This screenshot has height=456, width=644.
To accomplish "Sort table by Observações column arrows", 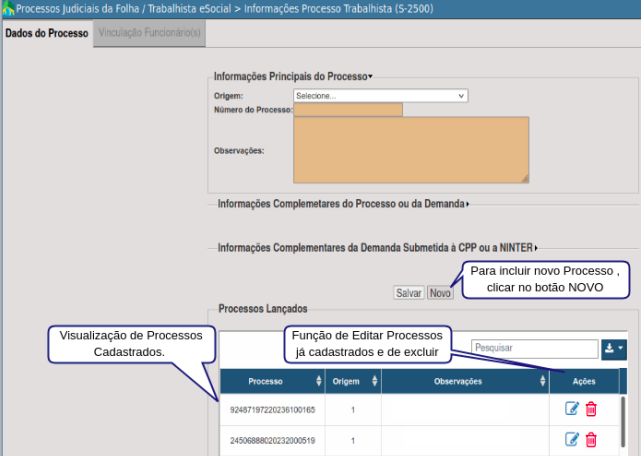I will (543, 381).
